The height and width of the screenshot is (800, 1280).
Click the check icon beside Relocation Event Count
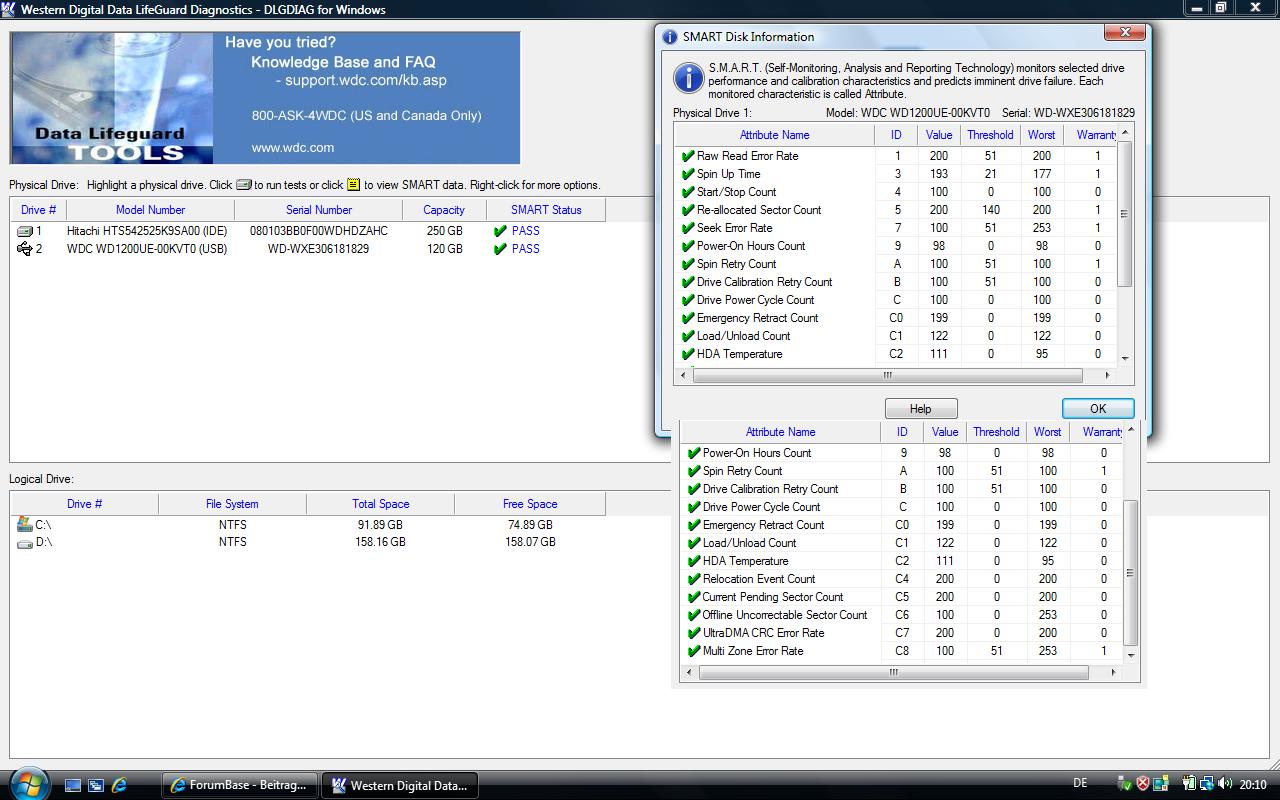[x=694, y=579]
